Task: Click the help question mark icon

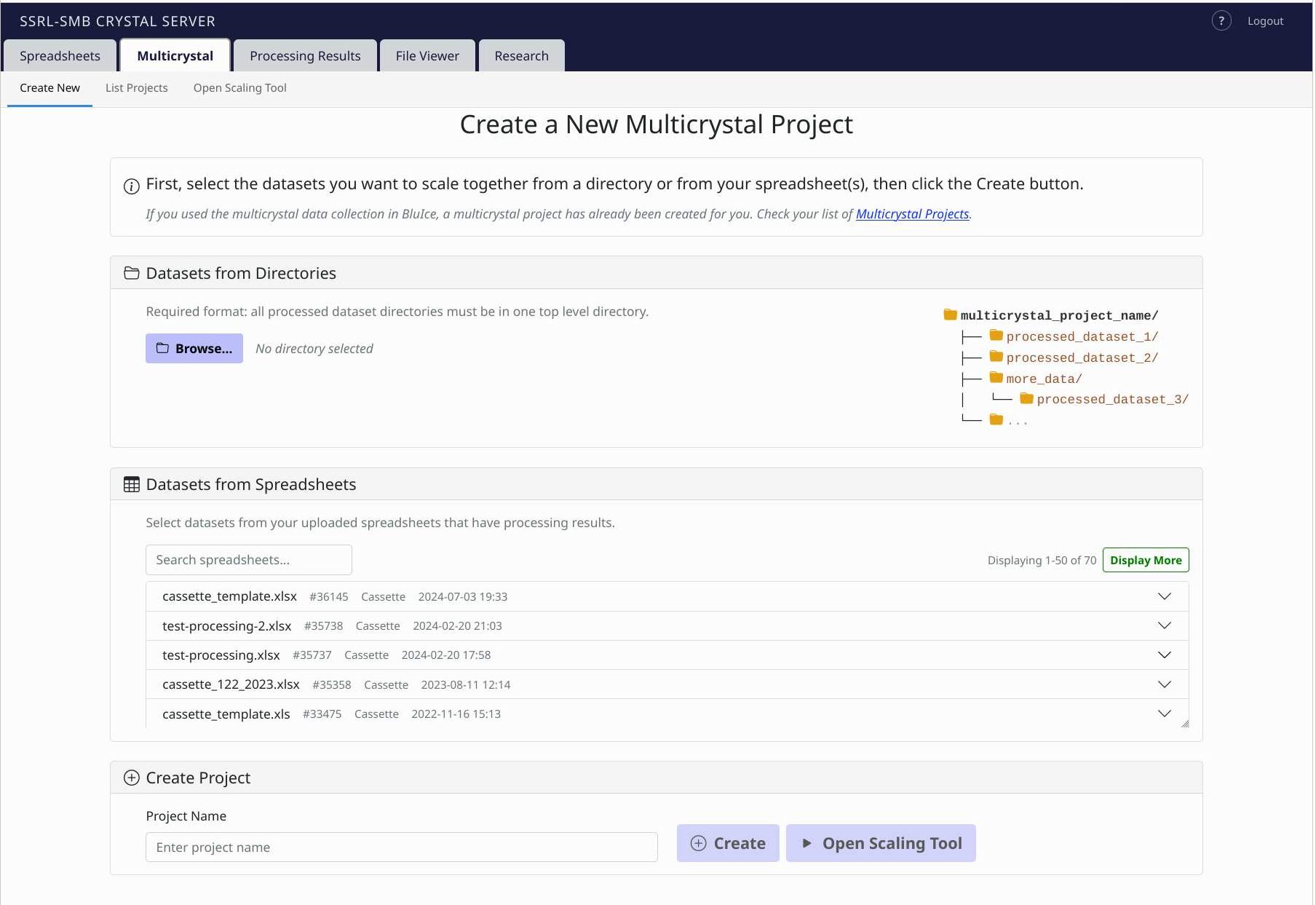Action: pyautogui.click(x=1221, y=20)
